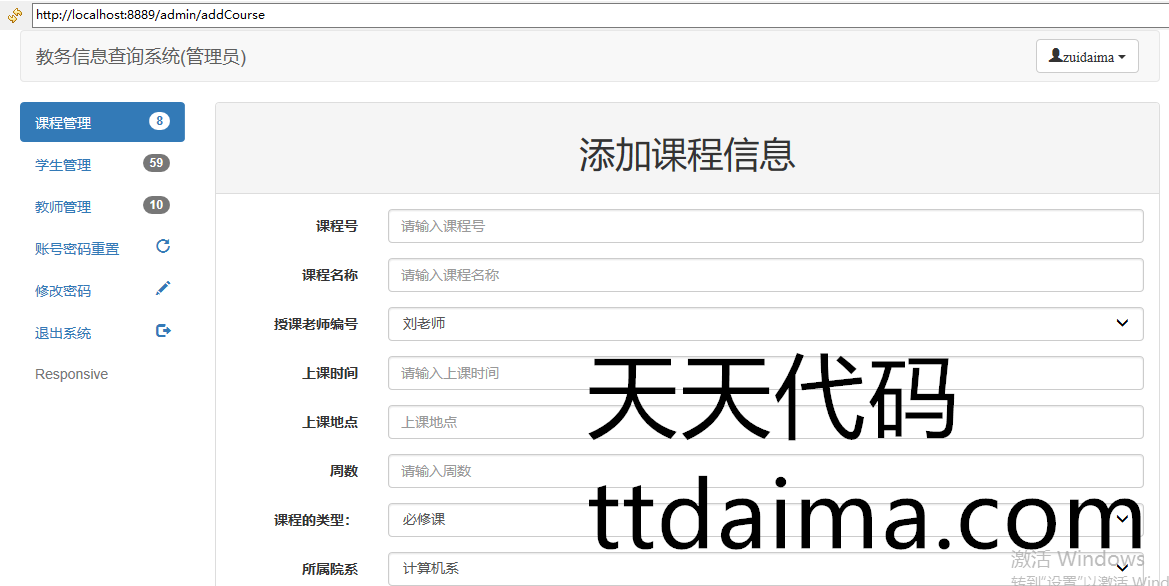Click the user icon next to zuidaima
1169x586 pixels.
[1055, 56]
